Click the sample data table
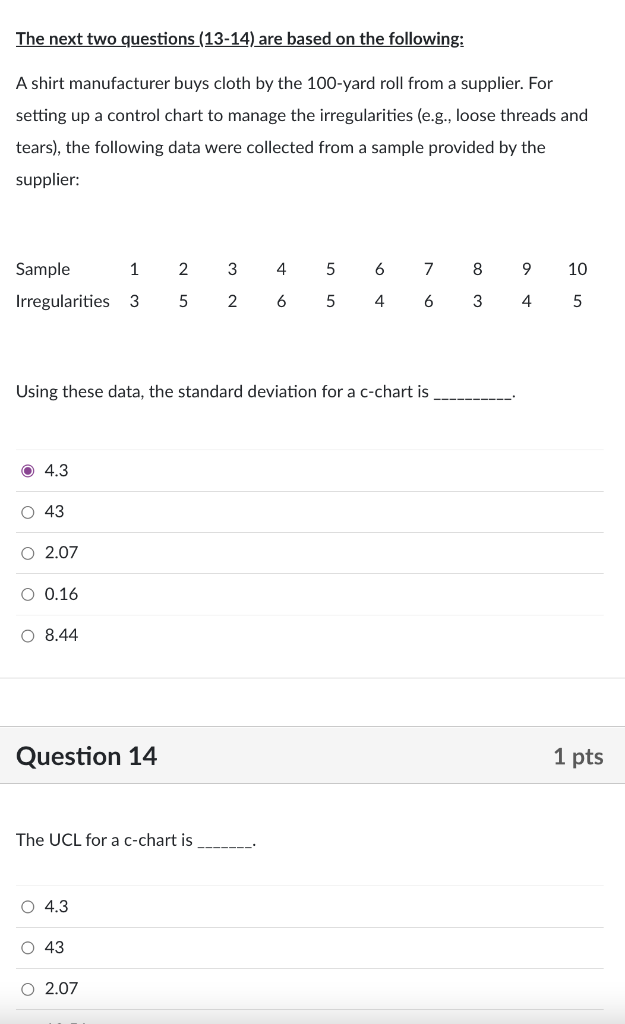 coord(300,285)
